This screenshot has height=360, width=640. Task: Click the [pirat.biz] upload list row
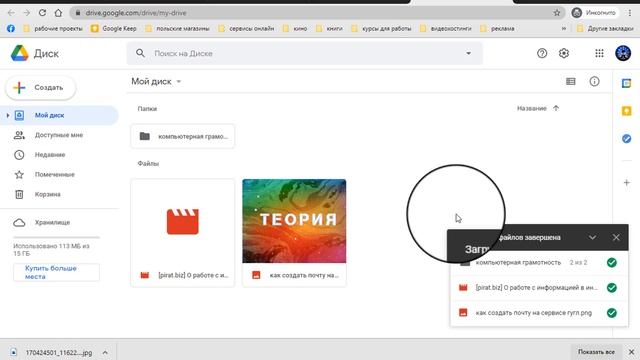[x=539, y=288]
